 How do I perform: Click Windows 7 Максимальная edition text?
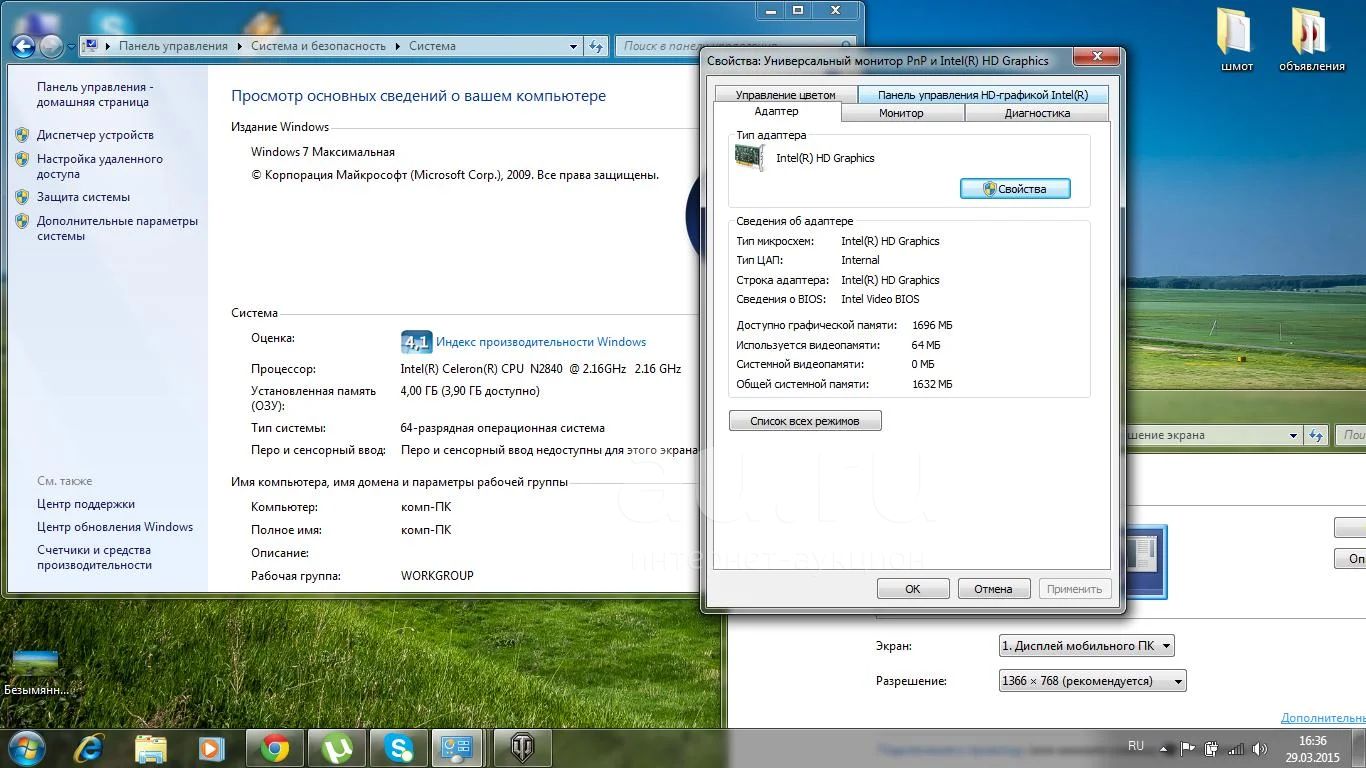[x=323, y=152]
